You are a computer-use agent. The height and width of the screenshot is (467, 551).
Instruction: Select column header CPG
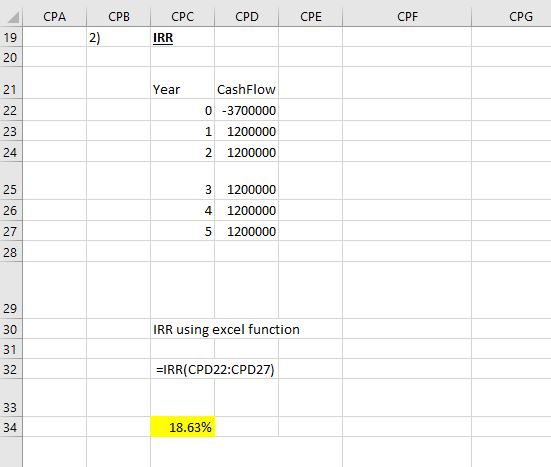pyautogui.click(x=511, y=17)
